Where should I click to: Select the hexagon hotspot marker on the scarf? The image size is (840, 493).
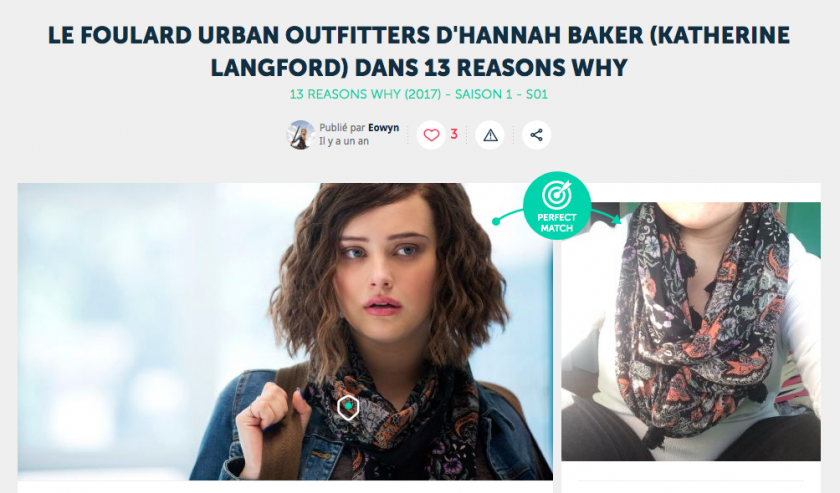348,407
